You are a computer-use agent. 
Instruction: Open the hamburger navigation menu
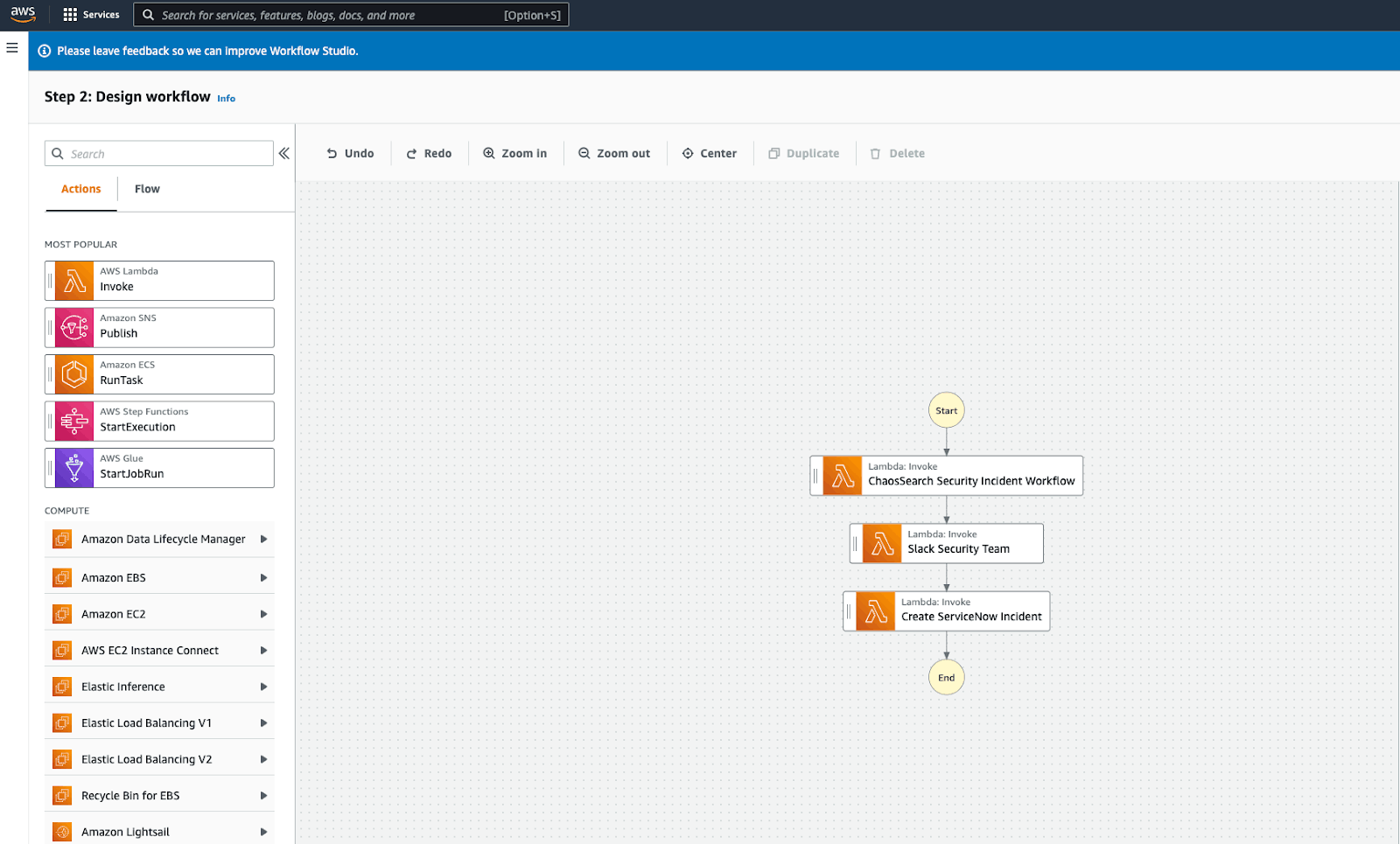[11, 48]
